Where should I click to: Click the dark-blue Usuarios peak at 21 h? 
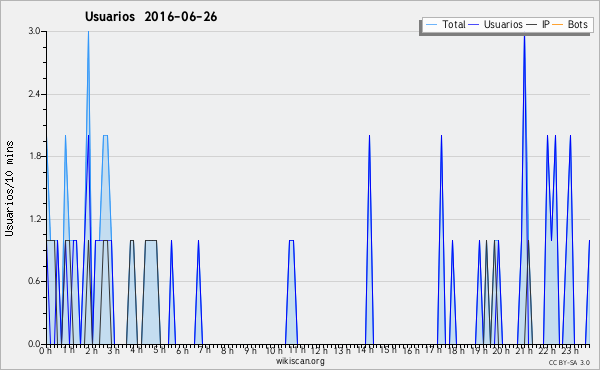coord(524,36)
